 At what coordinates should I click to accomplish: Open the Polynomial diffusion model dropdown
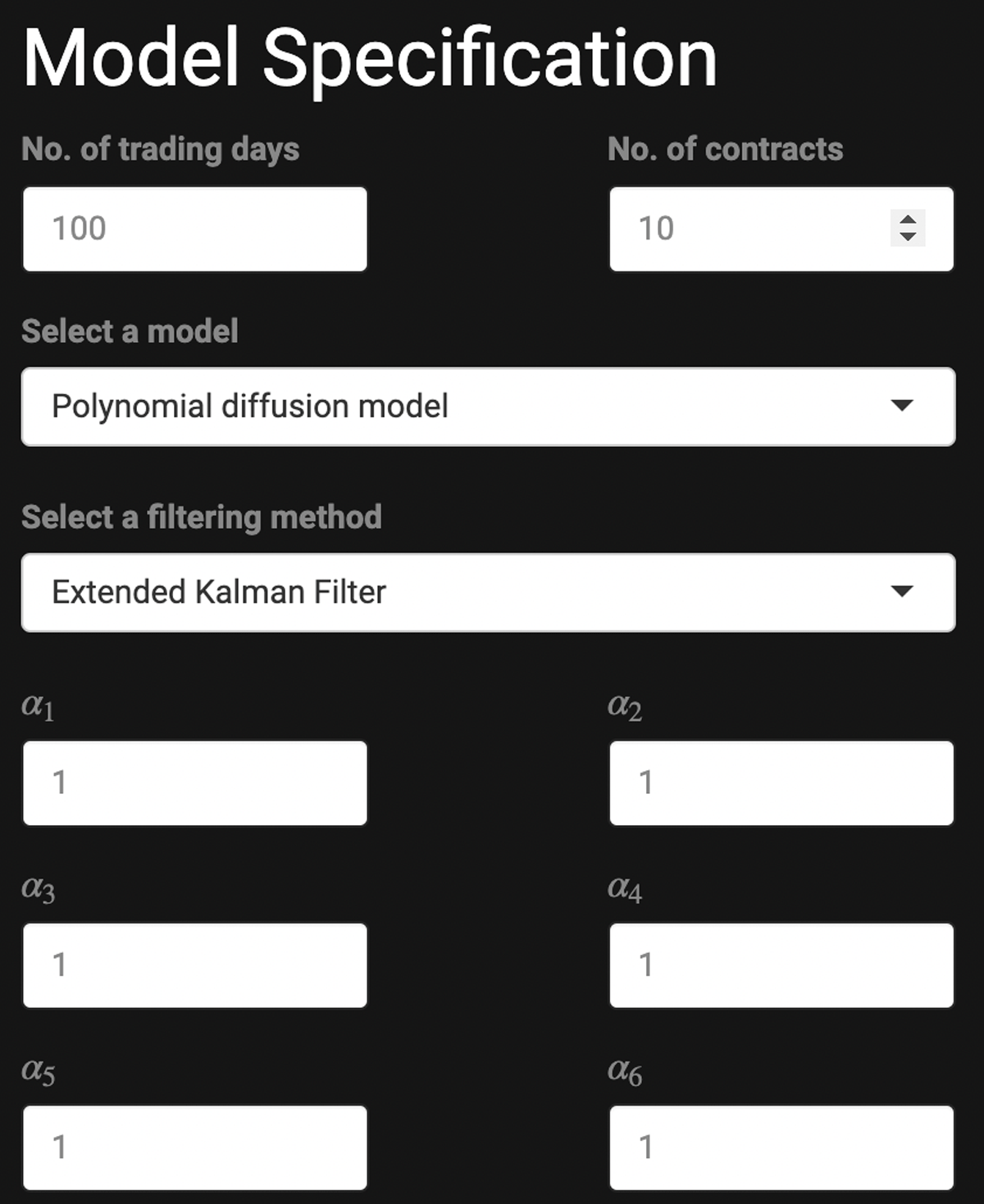[488, 407]
